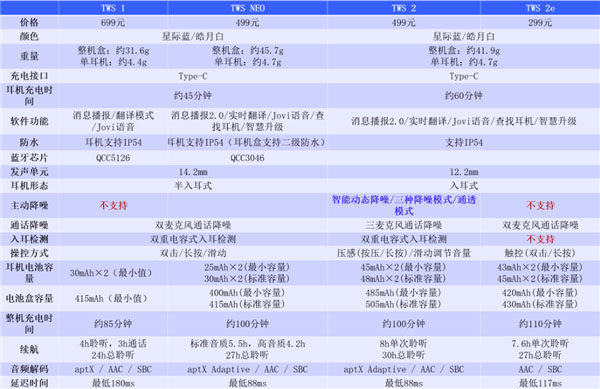Click the 主动降噪 row label
The width and height of the screenshot is (600, 389).
29,205
